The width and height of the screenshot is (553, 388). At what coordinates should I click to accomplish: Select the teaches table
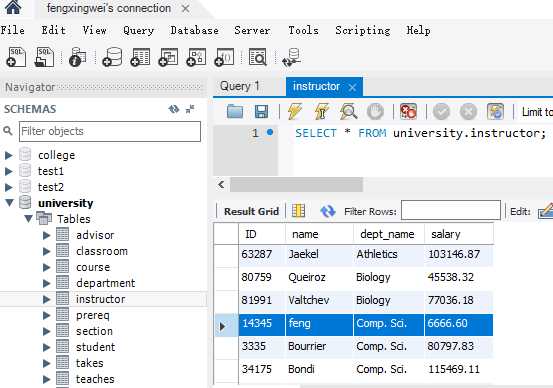(x=95, y=379)
